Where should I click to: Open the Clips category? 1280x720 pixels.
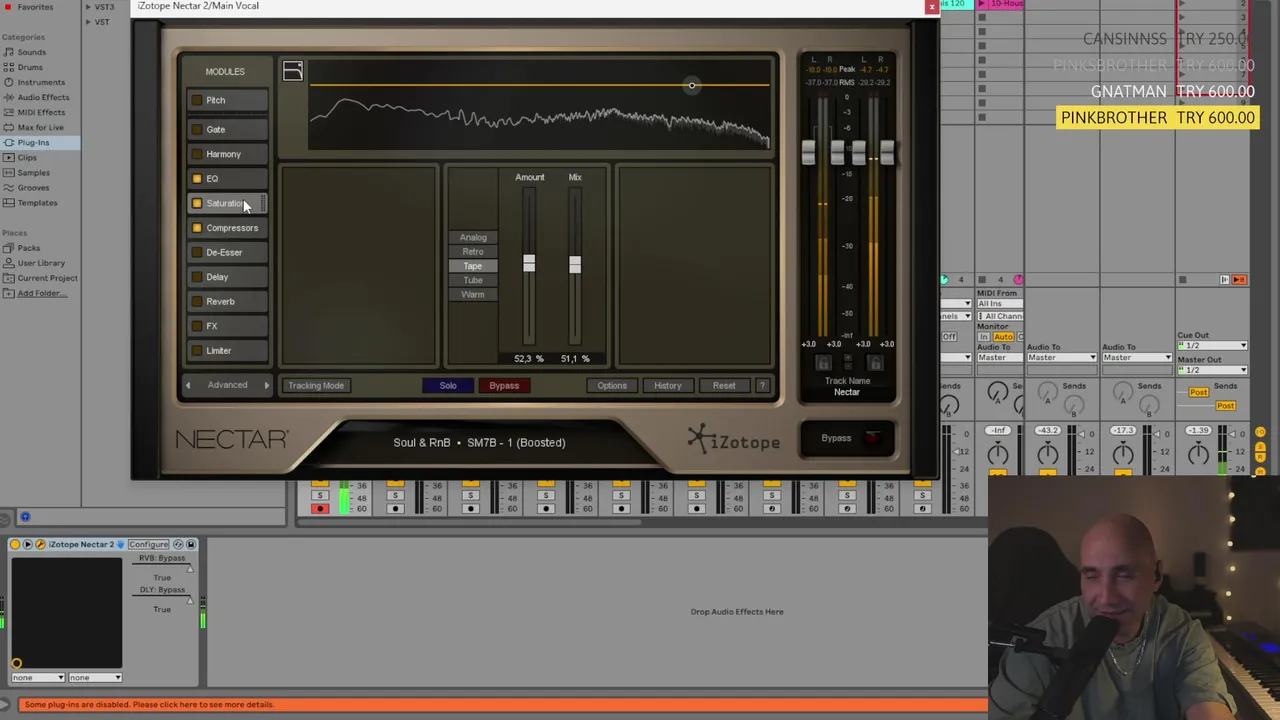[27, 157]
